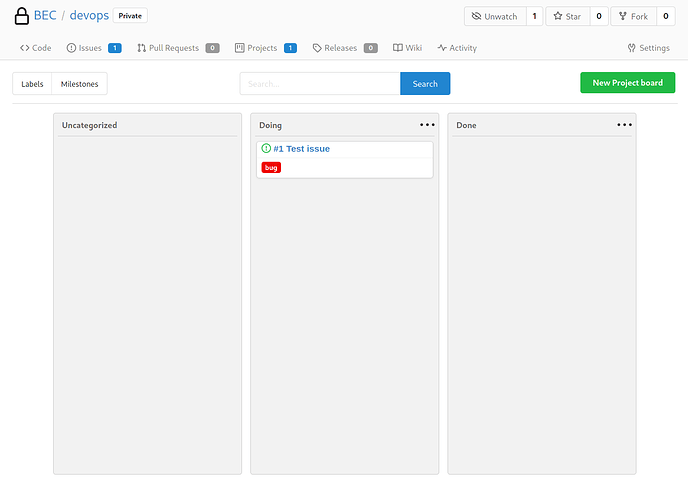Click the Settings tools icon

(631, 48)
